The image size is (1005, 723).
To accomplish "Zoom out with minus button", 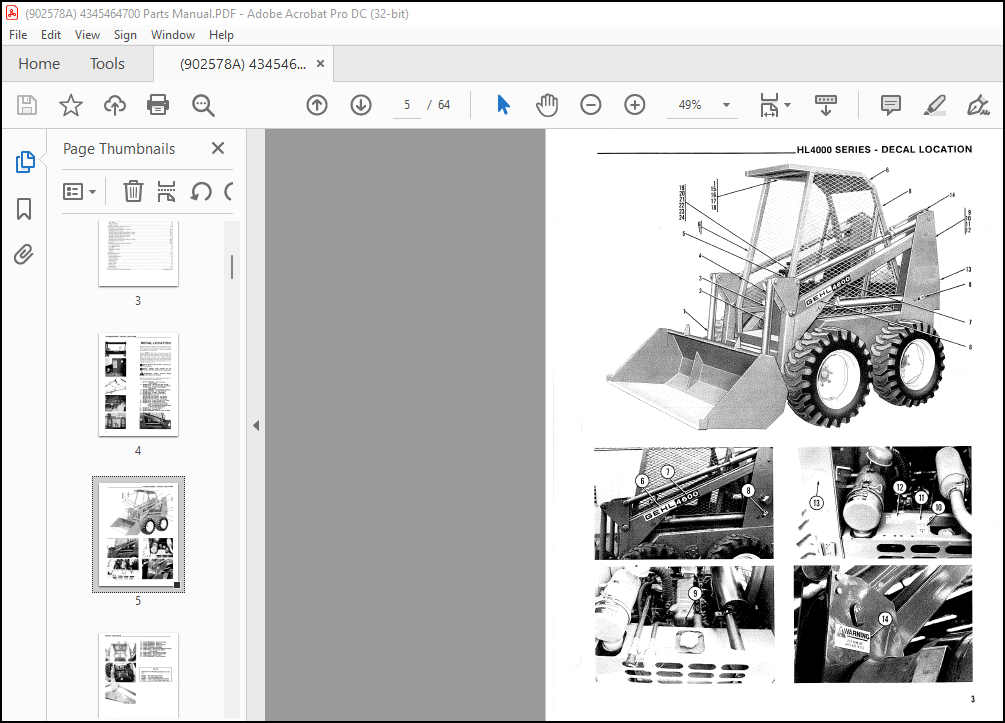I will coord(590,104).
